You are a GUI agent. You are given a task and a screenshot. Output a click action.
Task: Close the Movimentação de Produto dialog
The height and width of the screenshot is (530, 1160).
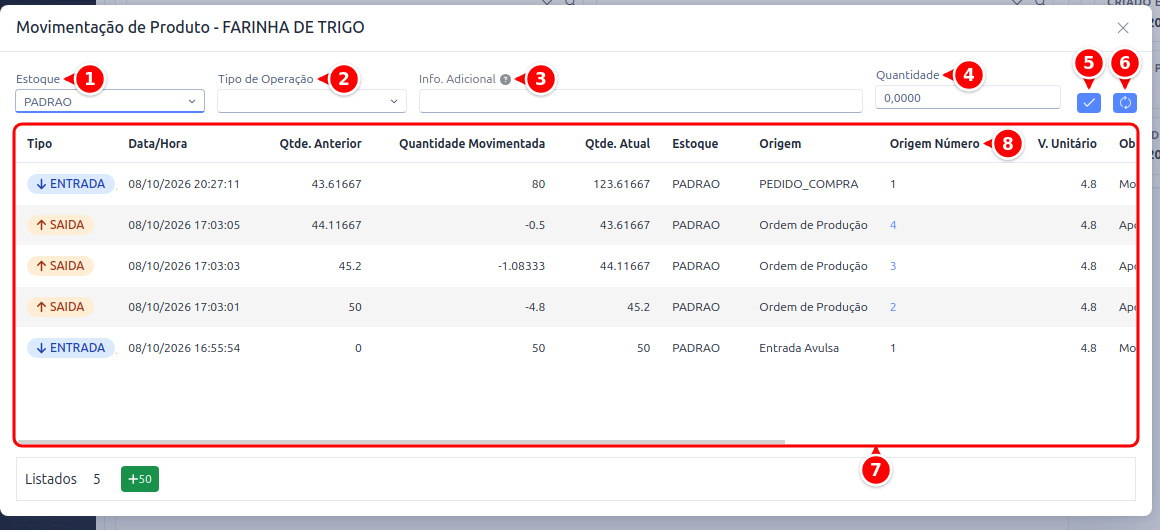pos(1122,28)
